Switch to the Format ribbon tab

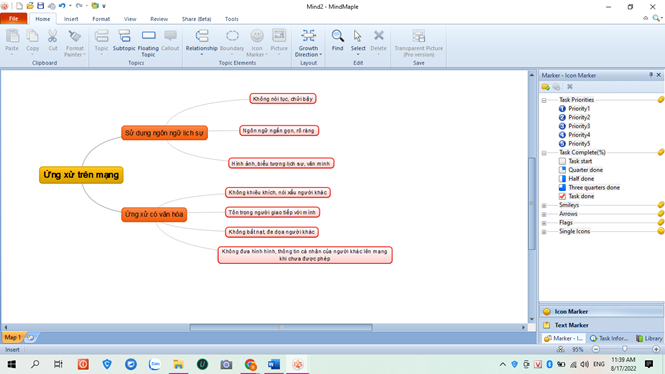(x=101, y=19)
